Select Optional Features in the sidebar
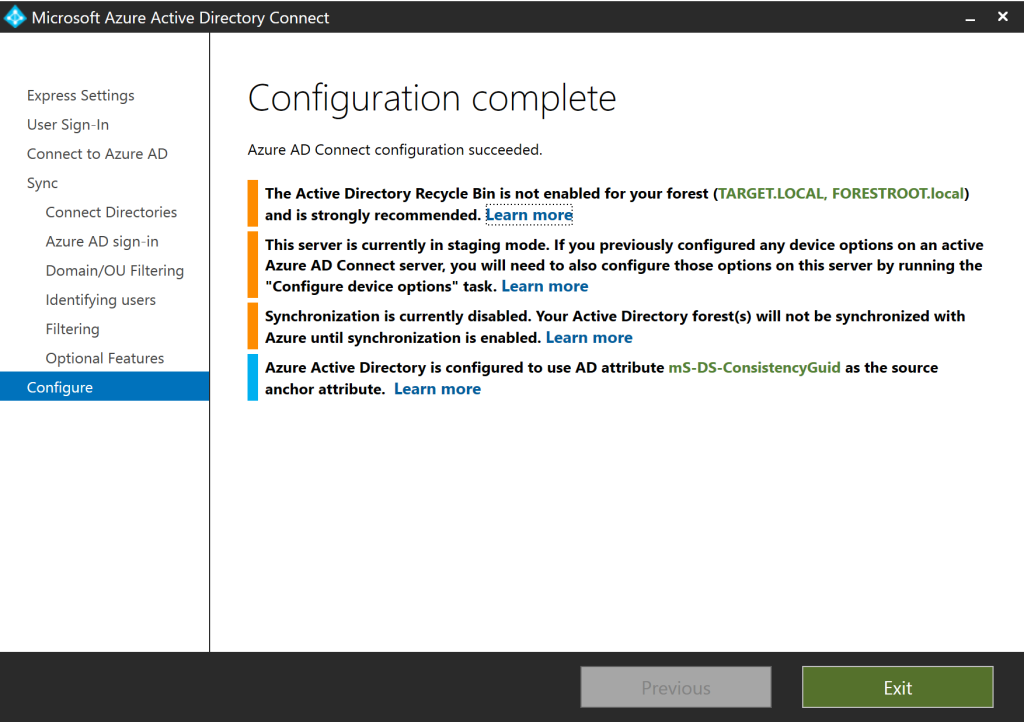1024x722 pixels. [x=104, y=358]
